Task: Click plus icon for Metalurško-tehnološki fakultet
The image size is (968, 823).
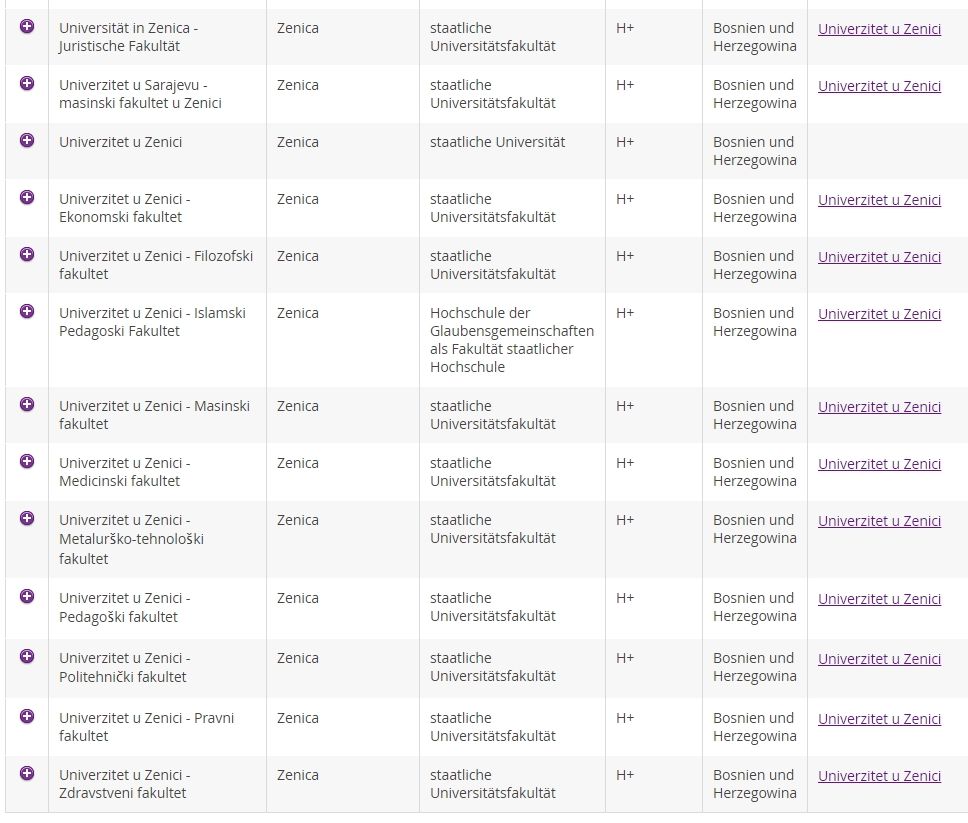Action: tap(27, 519)
